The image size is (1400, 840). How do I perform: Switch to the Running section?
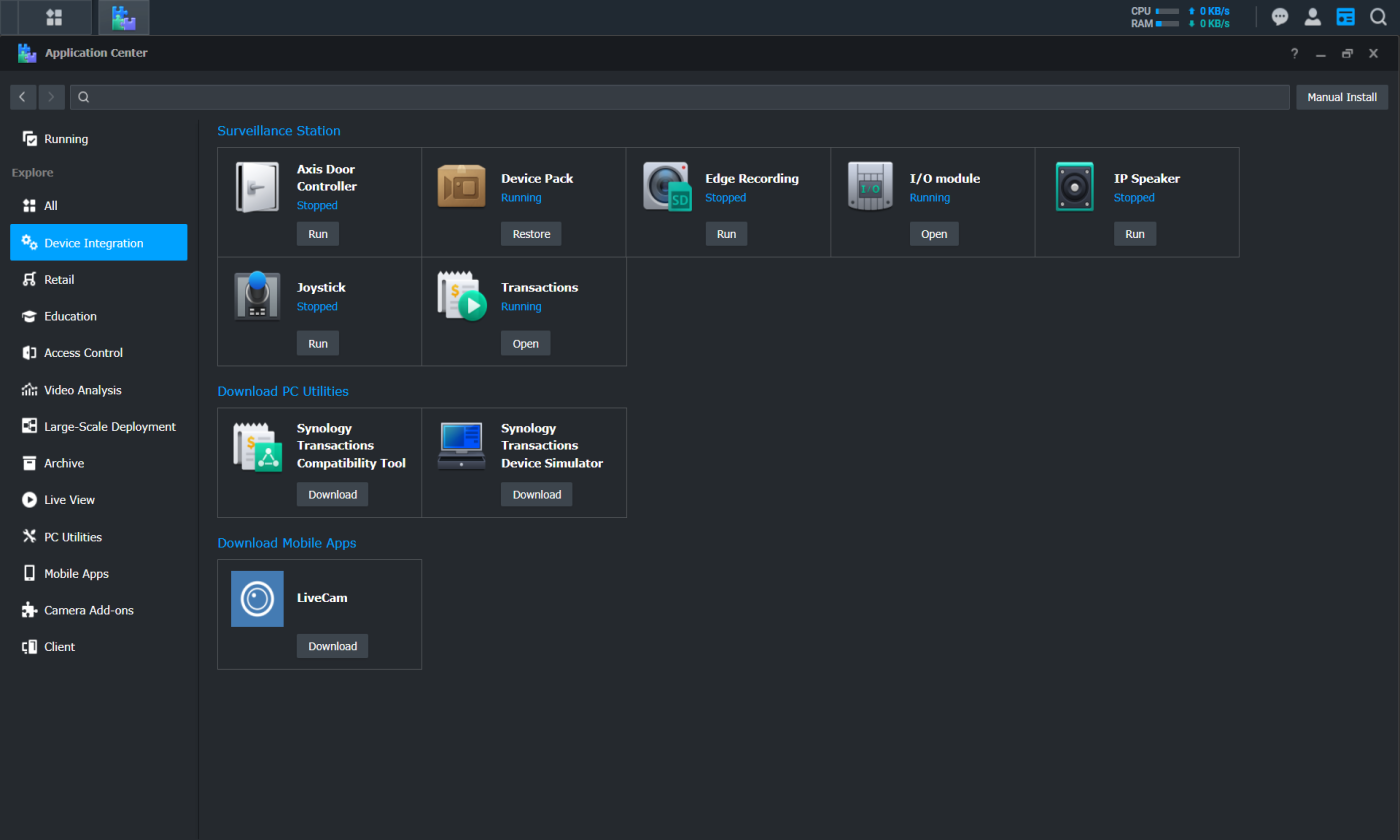(x=66, y=139)
